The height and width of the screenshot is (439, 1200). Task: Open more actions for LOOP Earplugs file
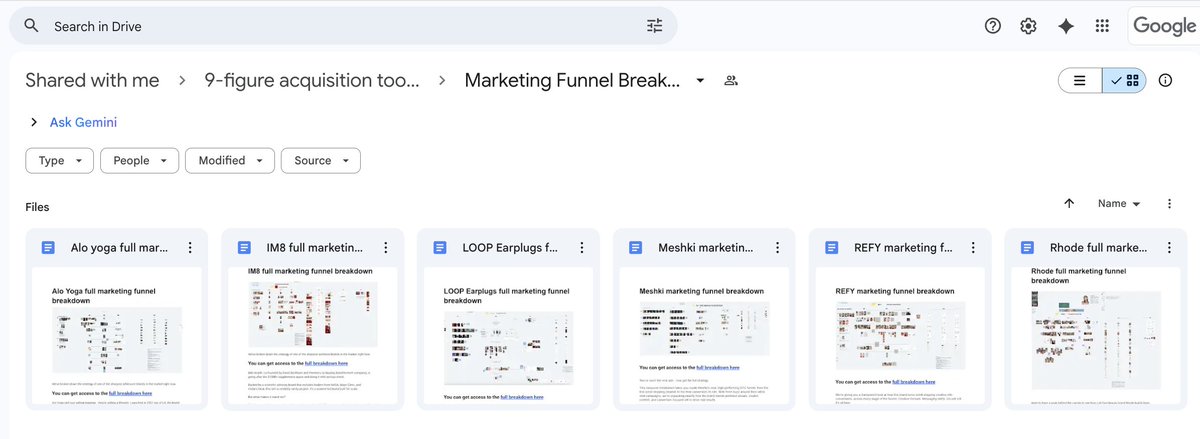coord(582,248)
